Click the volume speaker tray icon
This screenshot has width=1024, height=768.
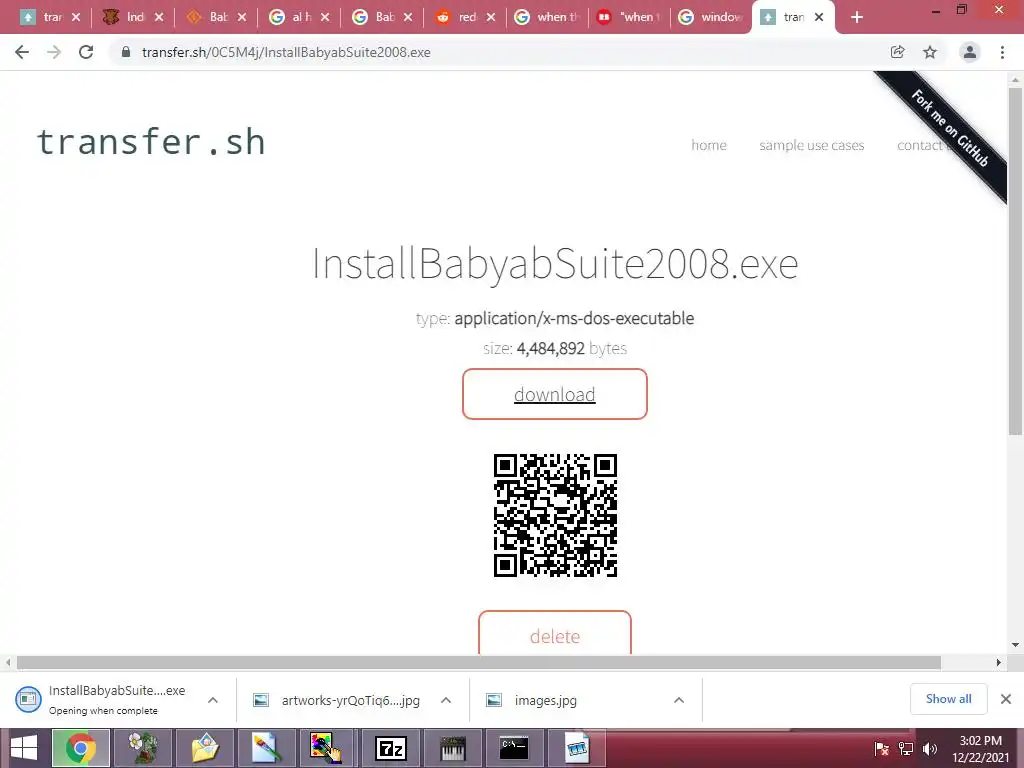tap(930, 749)
